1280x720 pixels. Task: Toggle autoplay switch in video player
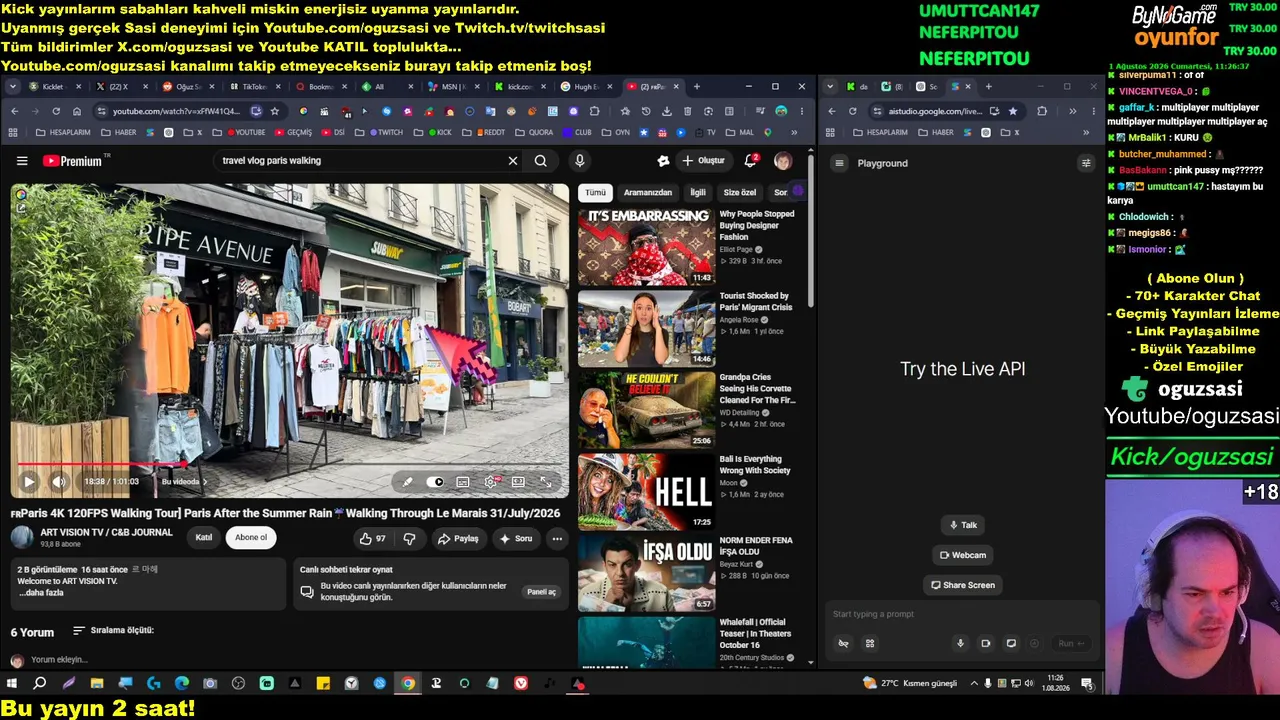click(x=435, y=482)
